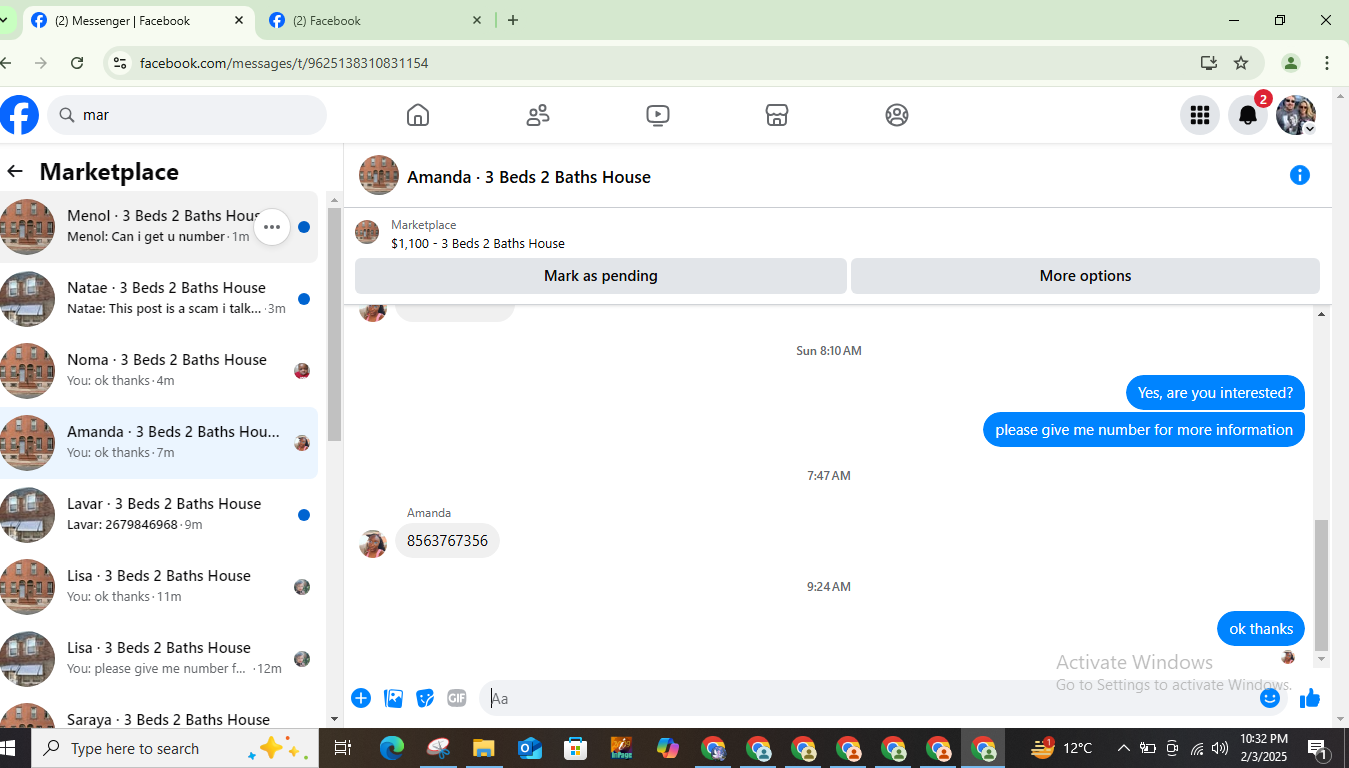
Task: Click the Mark as pending button
Action: (x=601, y=276)
